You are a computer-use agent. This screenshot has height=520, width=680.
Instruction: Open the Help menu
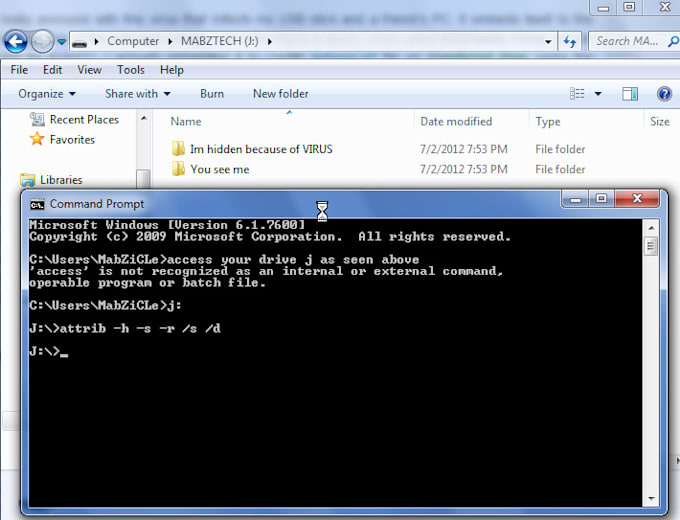(172, 70)
